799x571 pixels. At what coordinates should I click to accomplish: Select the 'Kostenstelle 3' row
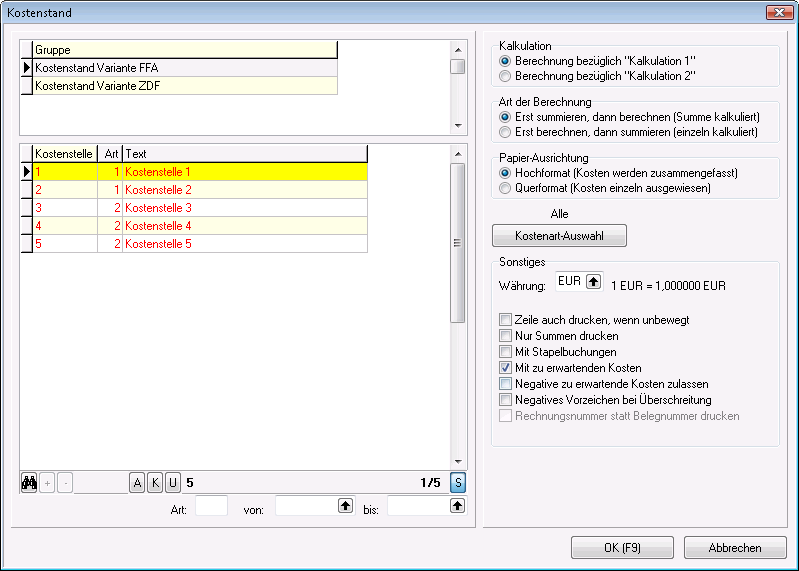tap(200, 208)
